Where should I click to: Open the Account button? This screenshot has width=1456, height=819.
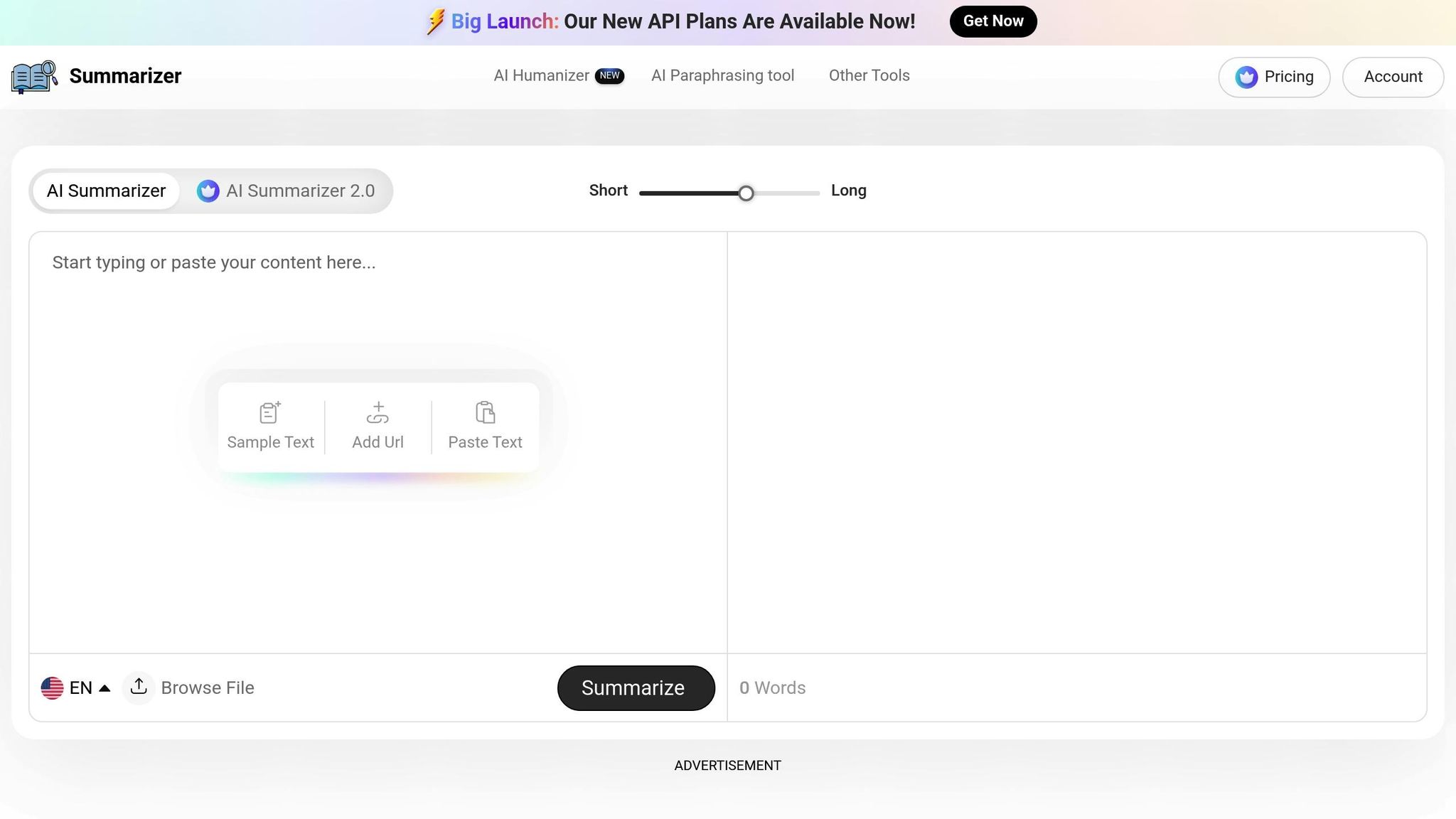tap(1393, 77)
